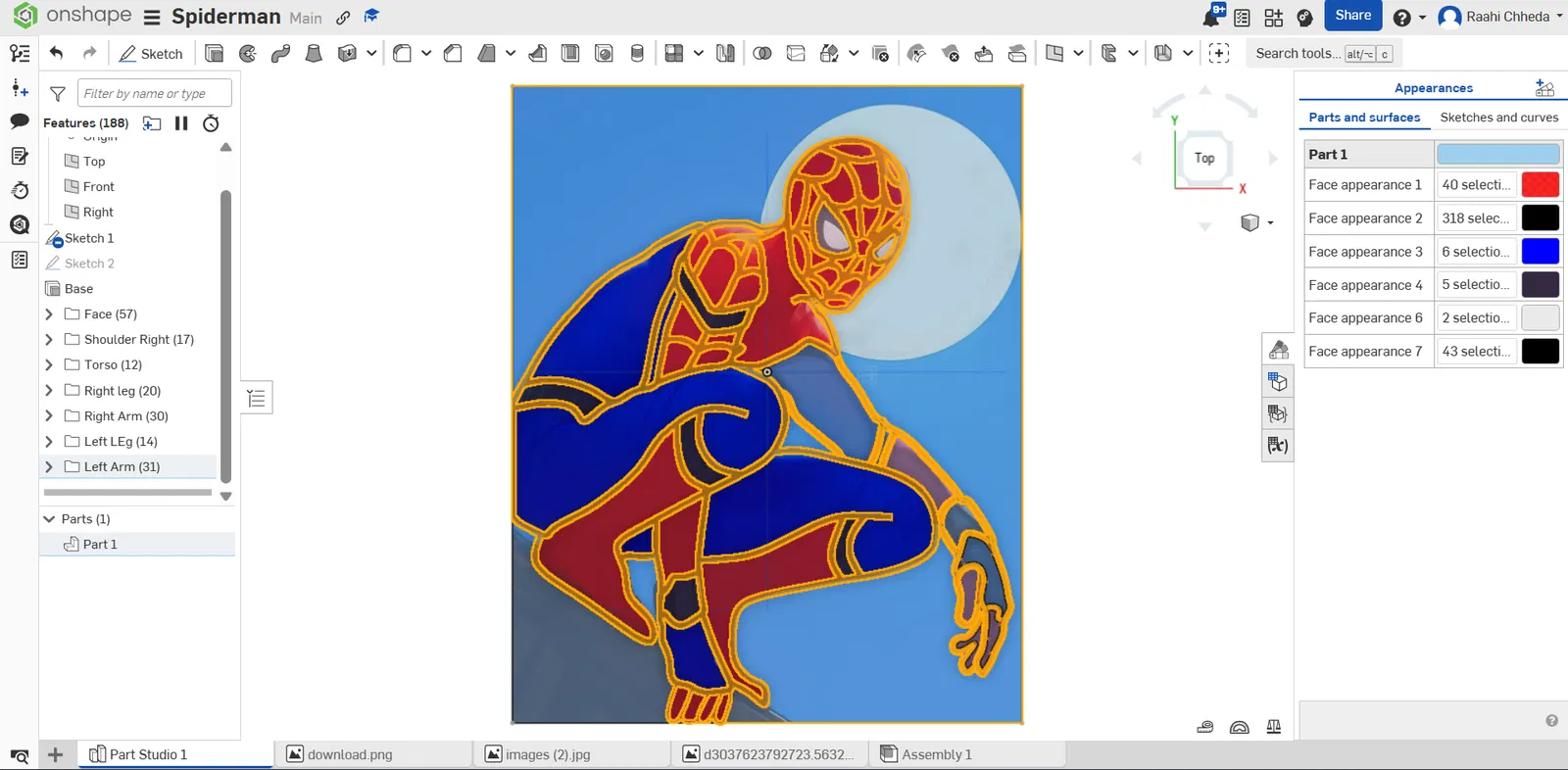
Task: Select the Hole tool
Action: point(604,53)
